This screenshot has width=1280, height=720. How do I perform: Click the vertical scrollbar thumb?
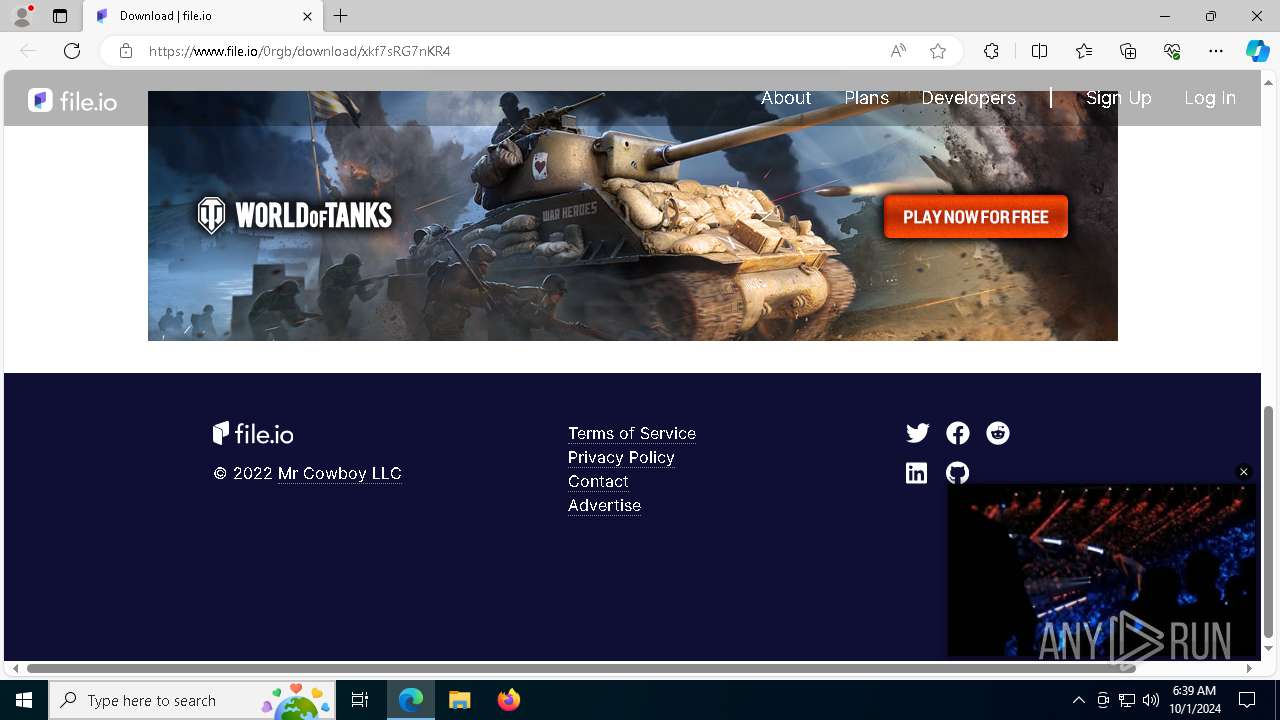pyautogui.click(x=1268, y=521)
